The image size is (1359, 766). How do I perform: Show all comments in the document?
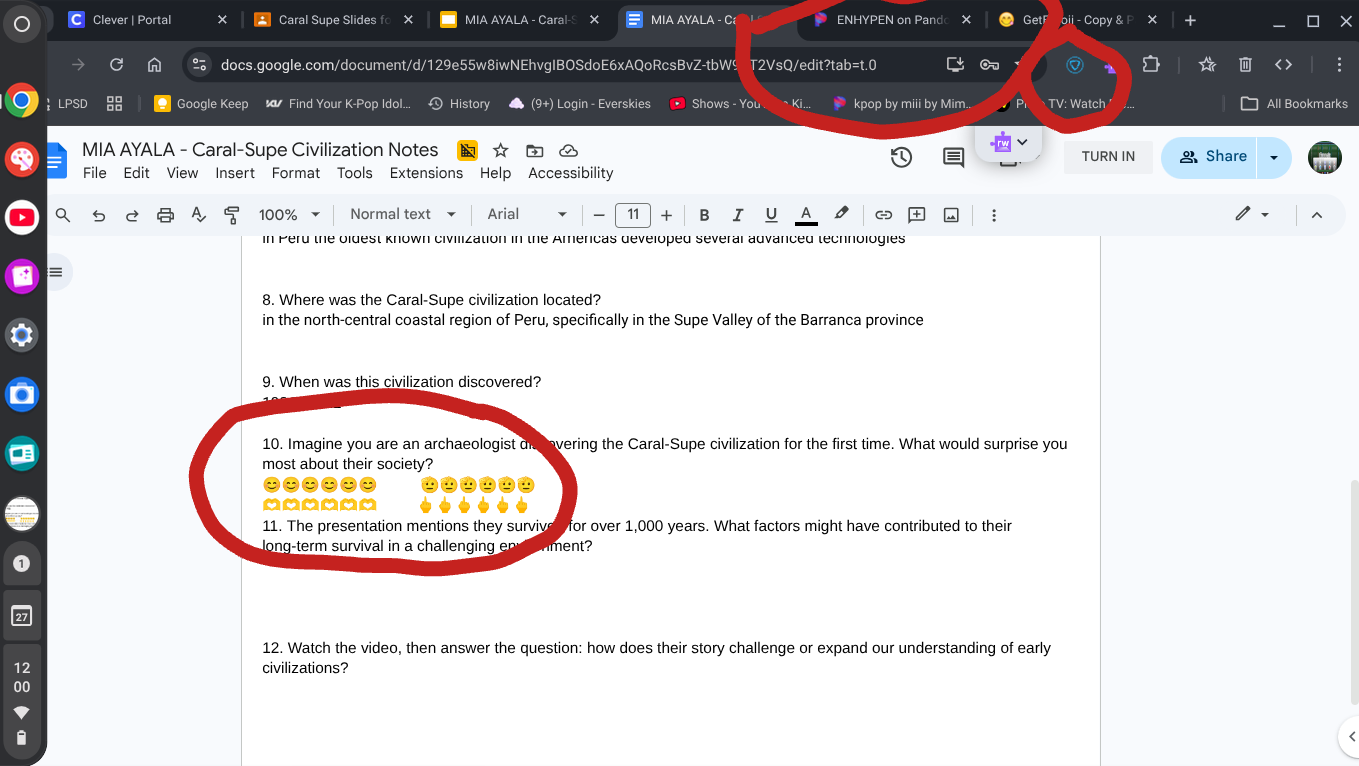pos(954,157)
